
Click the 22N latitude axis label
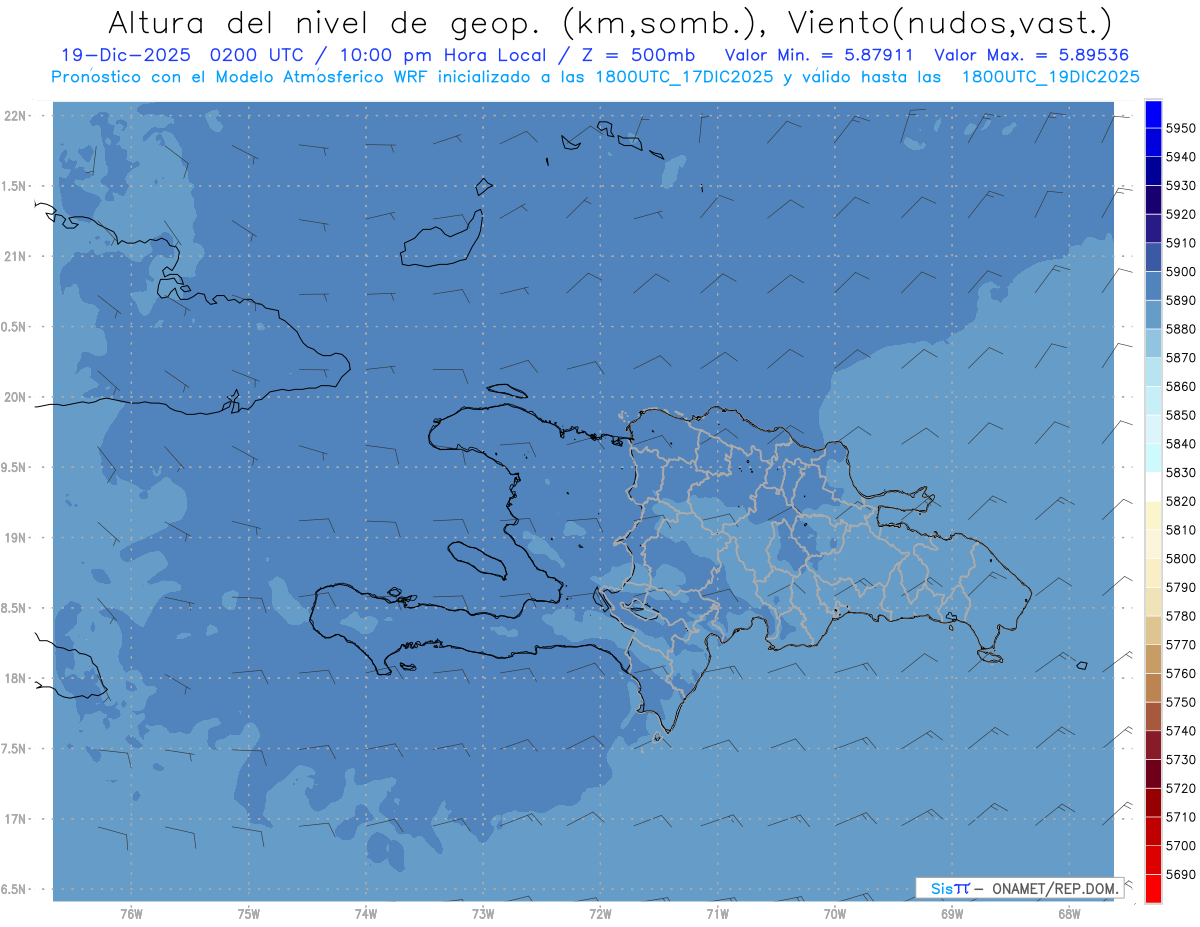tap(15, 116)
